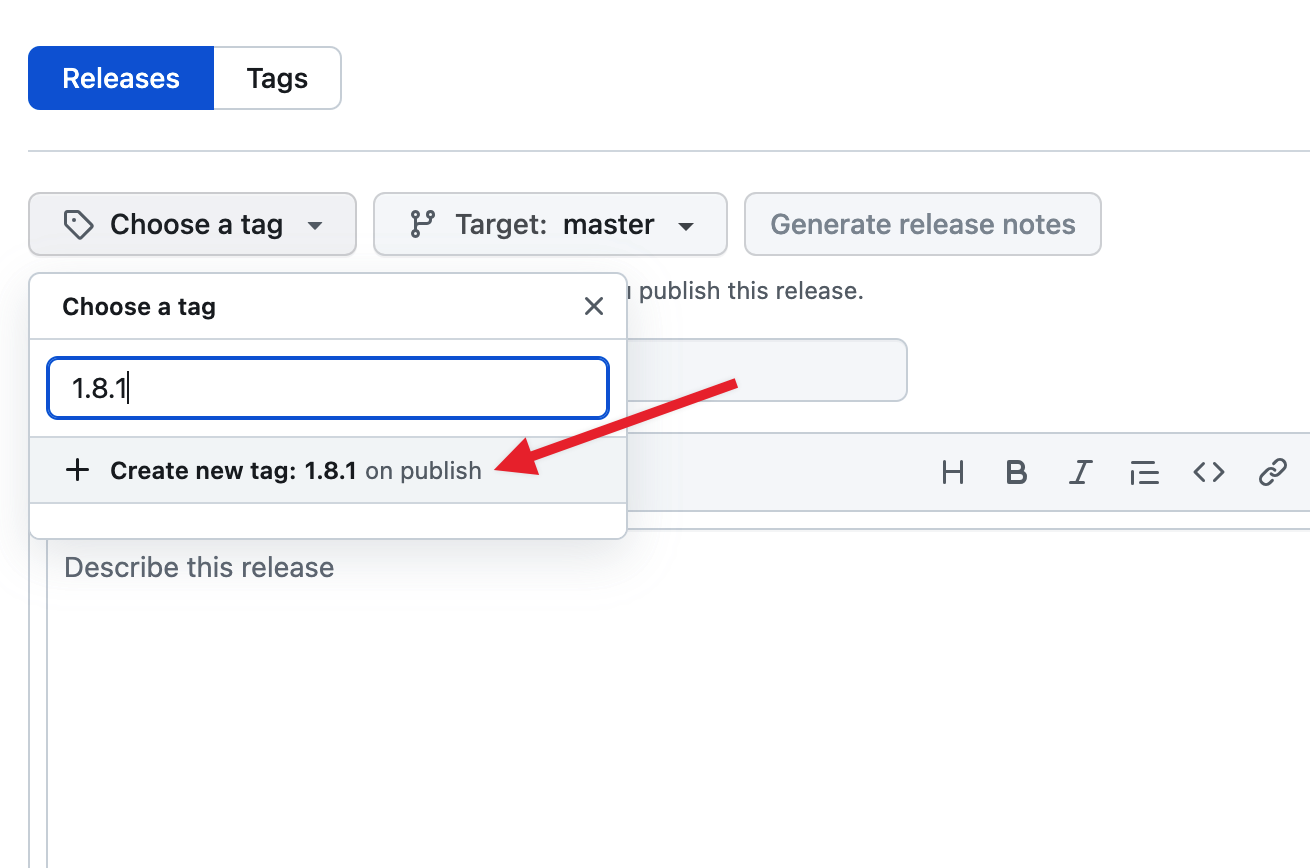Screen dimensions: 1310x868
Task: Click the plus icon beside Create new tag
Action: (x=77, y=470)
